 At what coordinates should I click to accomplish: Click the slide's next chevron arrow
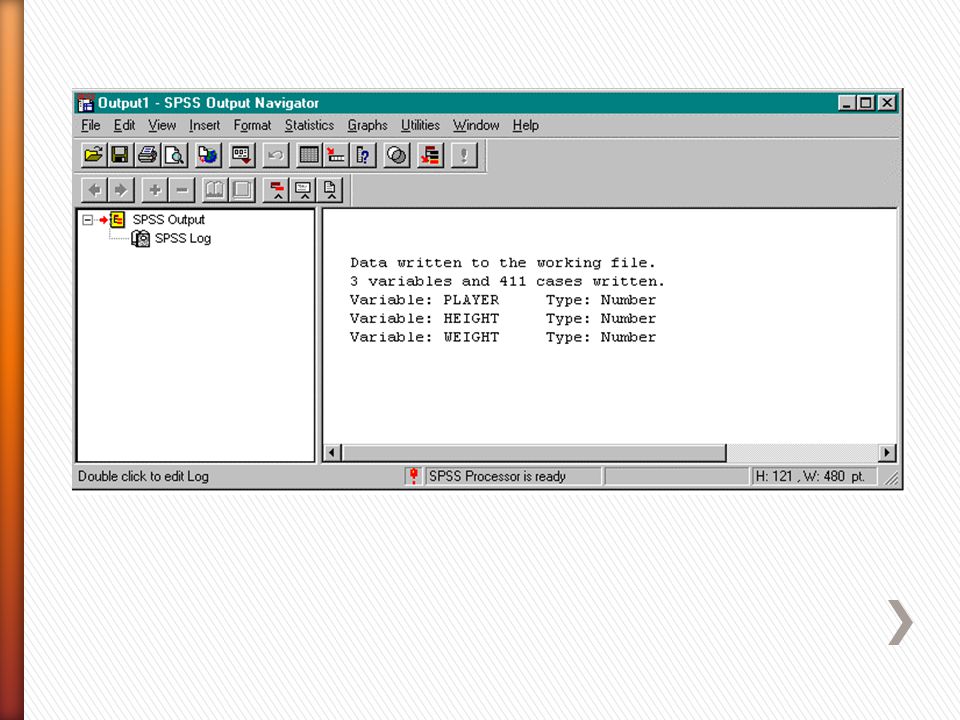900,623
